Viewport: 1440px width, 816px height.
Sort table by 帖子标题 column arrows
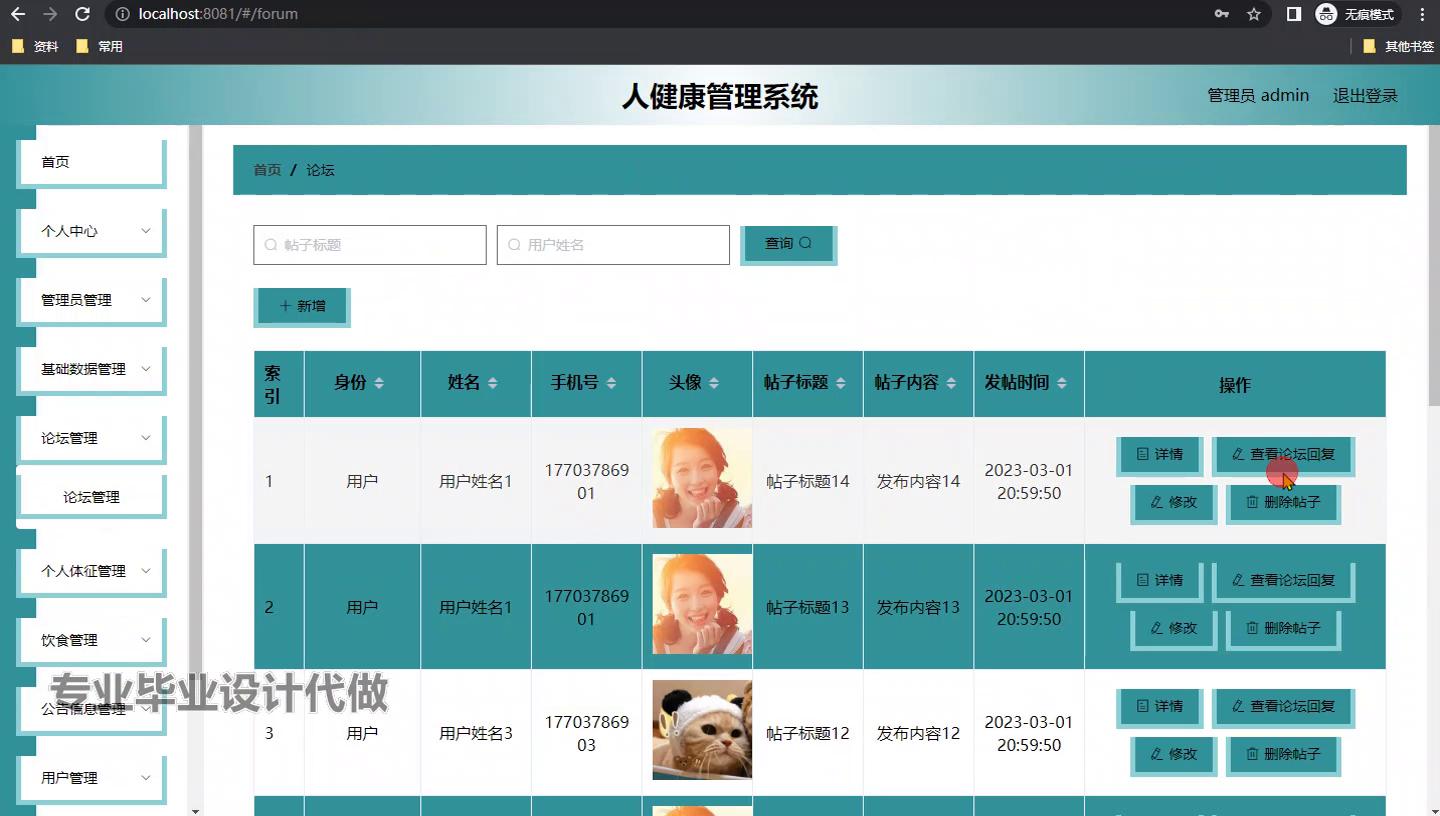[840, 384]
